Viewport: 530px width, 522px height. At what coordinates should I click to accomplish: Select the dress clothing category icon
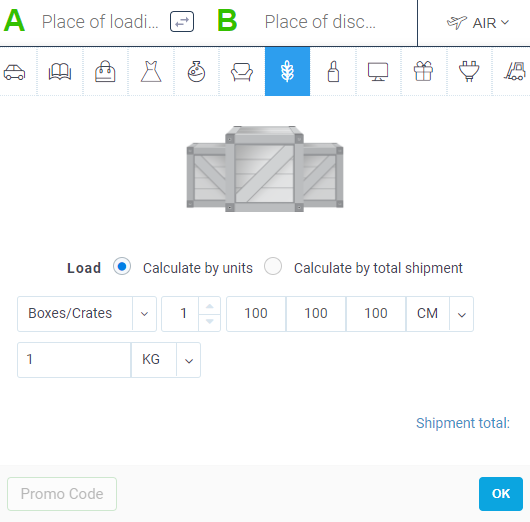coord(151,72)
